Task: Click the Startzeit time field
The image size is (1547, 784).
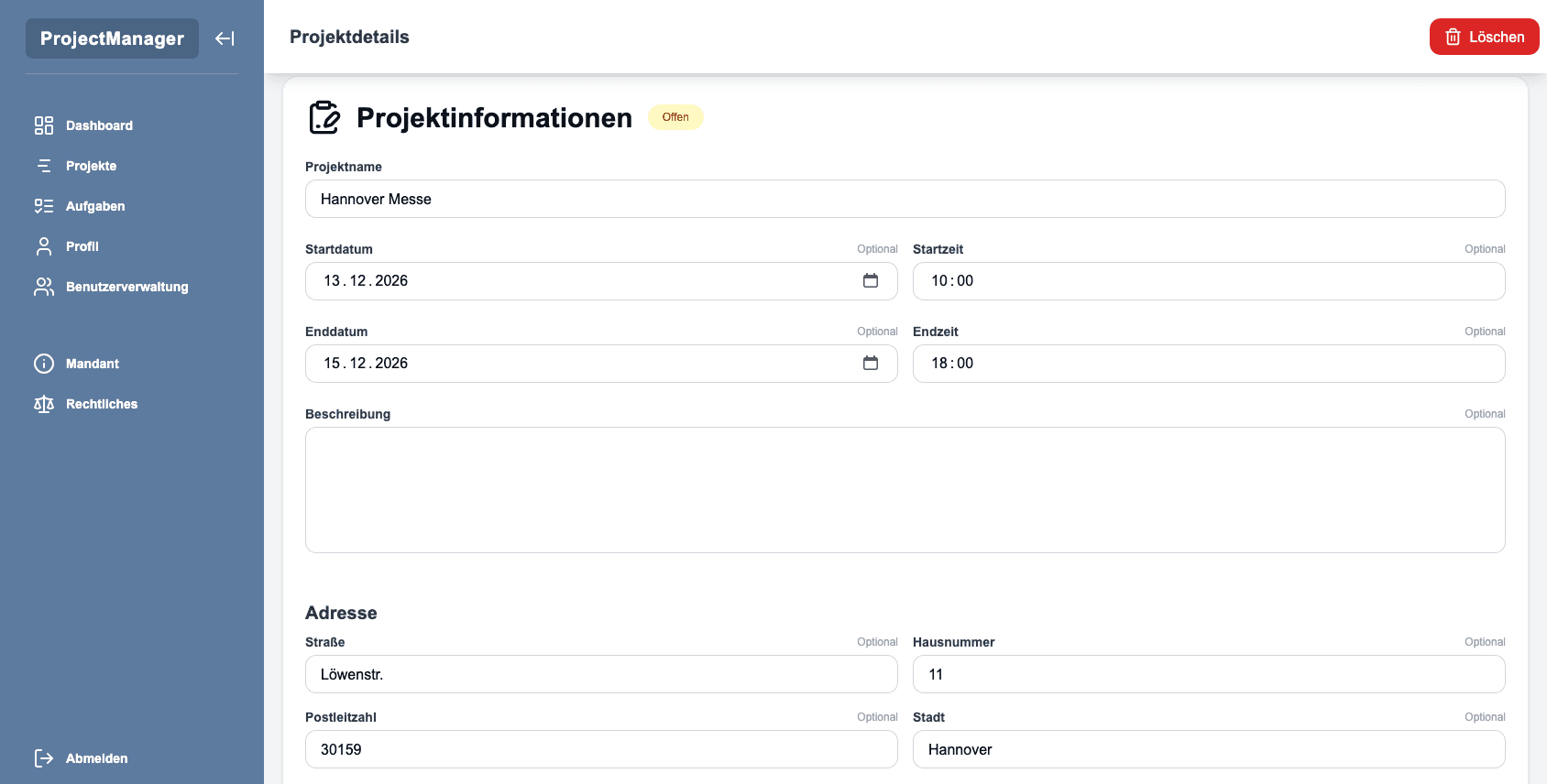Action: pyautogui.click(x=1208, y=281)
